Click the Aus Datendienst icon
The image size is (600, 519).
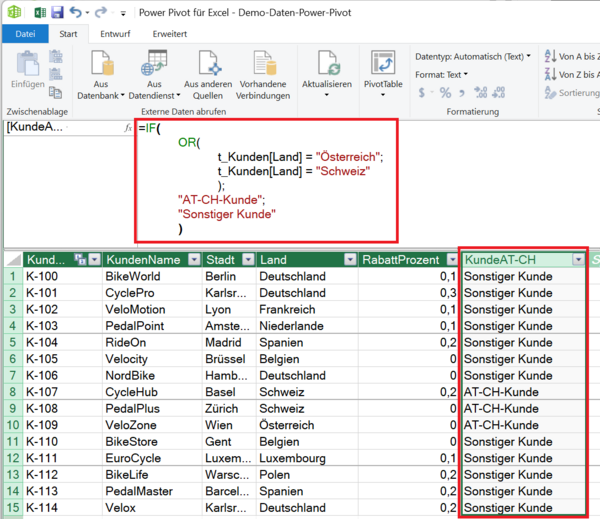(x=153, y=66)
